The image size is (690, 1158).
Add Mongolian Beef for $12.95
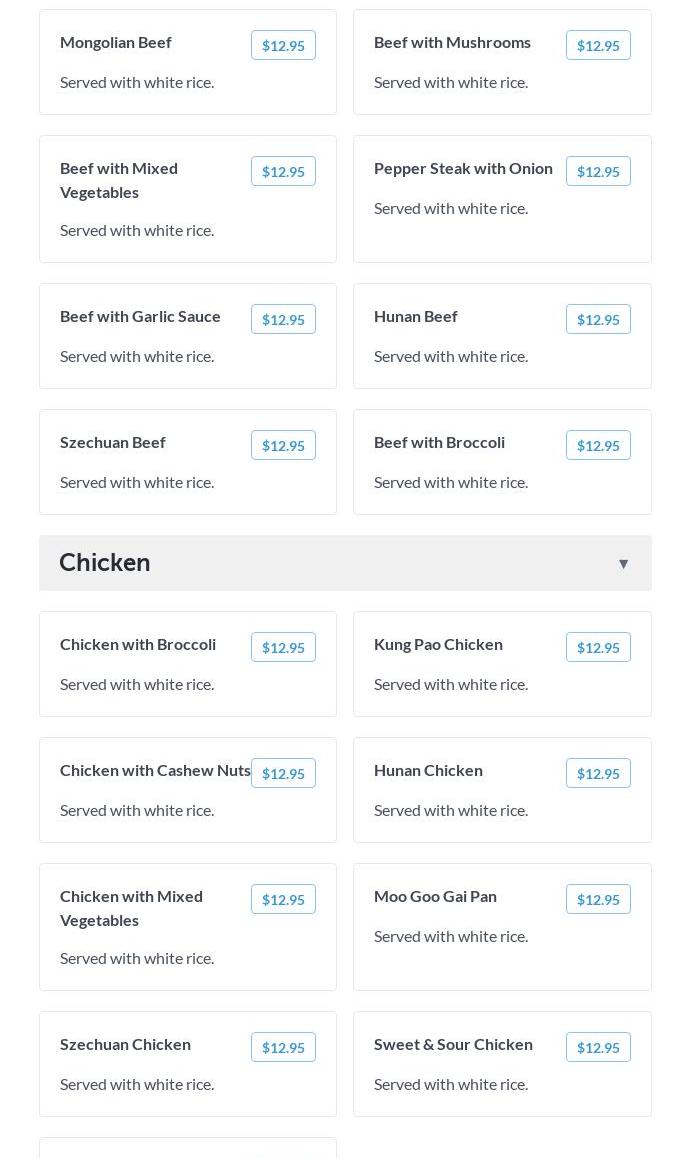[283, 46]
